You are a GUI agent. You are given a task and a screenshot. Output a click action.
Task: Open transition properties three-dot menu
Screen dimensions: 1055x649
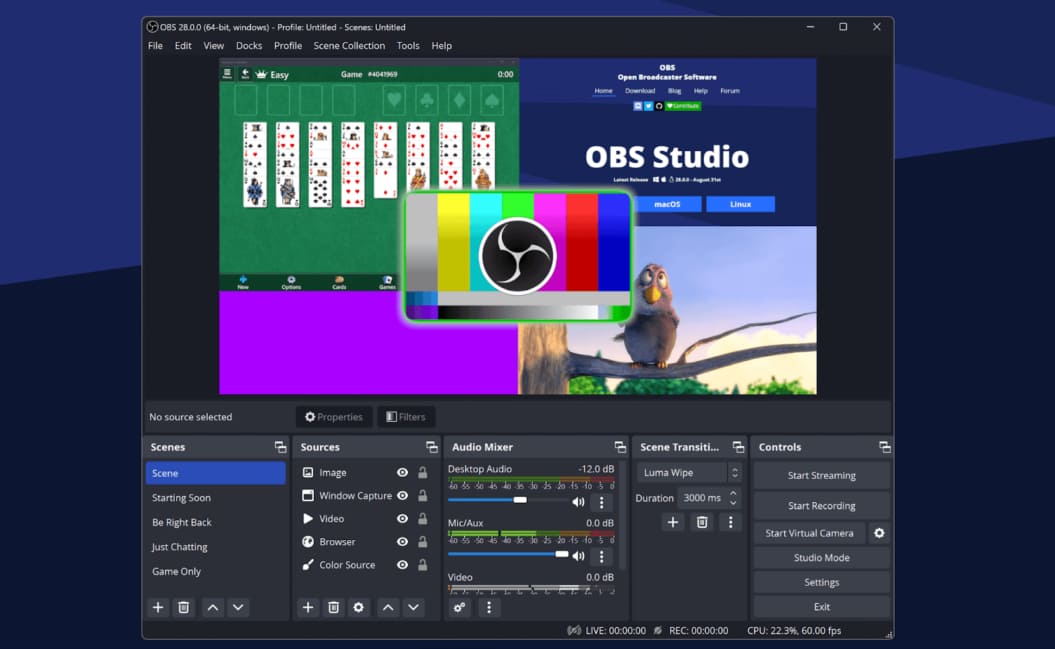[x=731, y=523]
